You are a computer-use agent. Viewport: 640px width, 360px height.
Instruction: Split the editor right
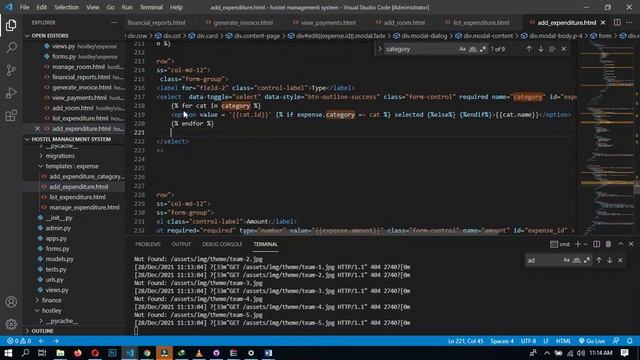617,22
